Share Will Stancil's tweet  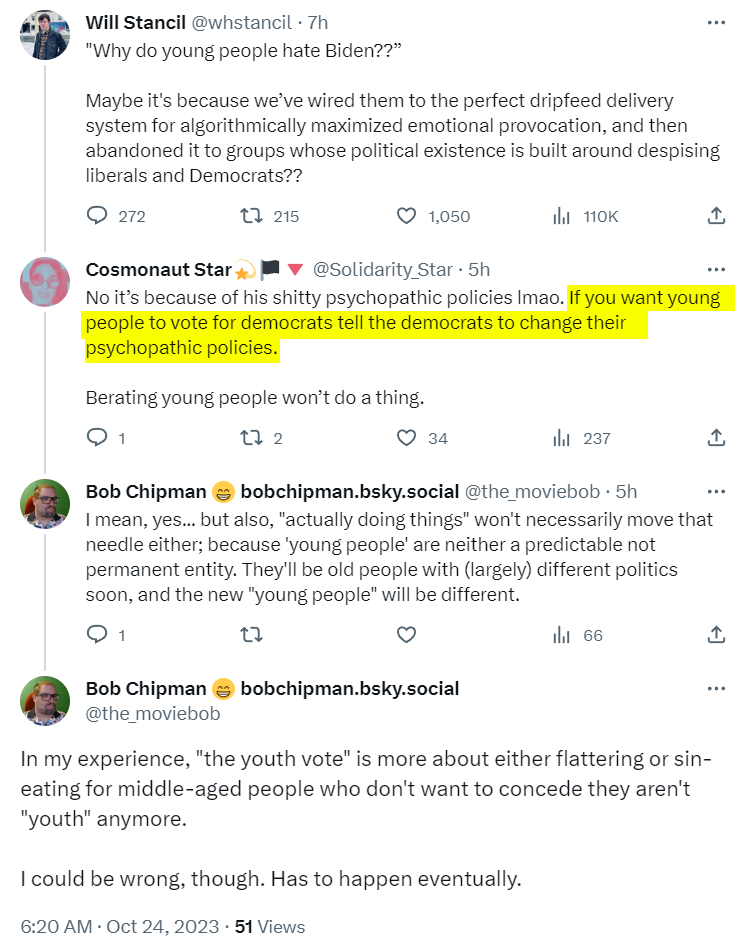tap(716, 216)
